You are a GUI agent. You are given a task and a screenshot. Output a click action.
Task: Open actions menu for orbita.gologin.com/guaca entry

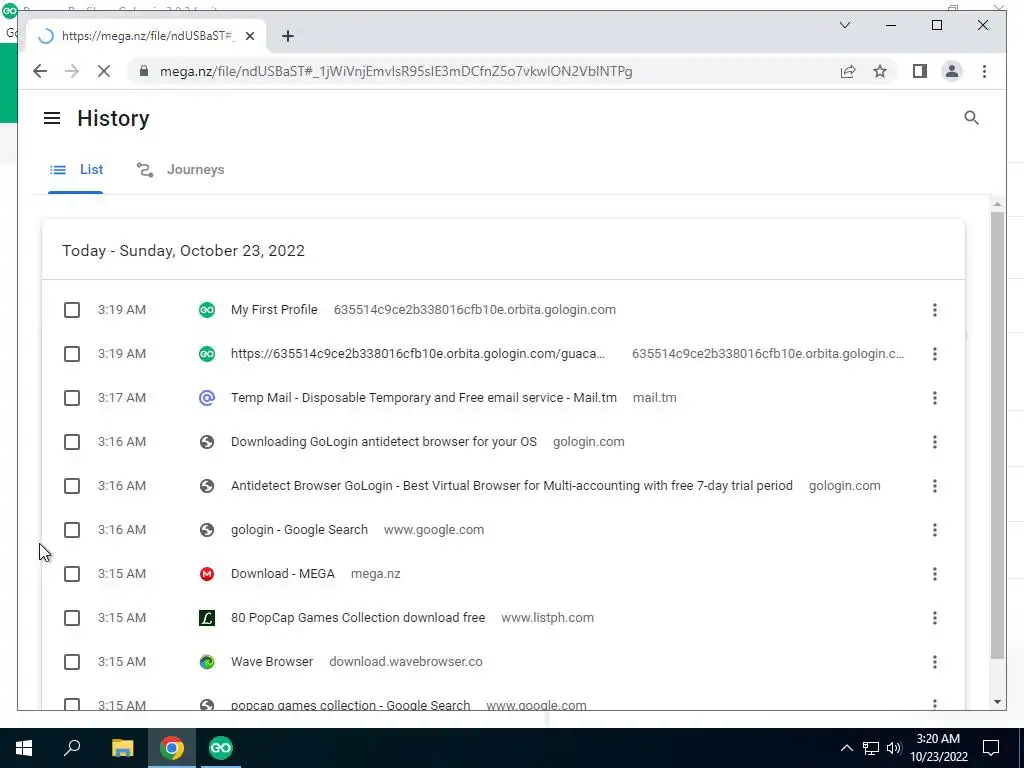coord(935,354)
